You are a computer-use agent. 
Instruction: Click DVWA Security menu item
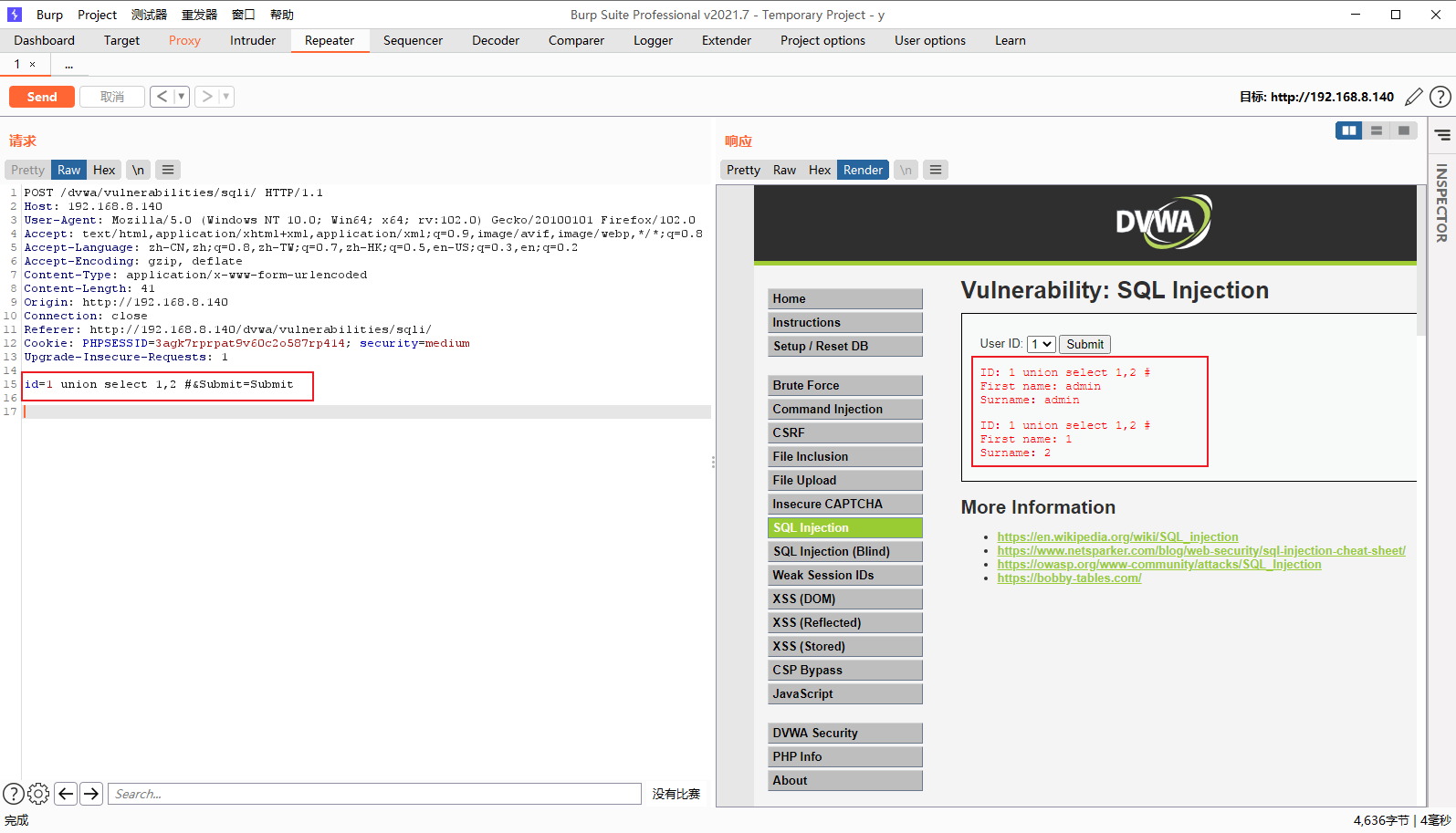click(845, 733)
